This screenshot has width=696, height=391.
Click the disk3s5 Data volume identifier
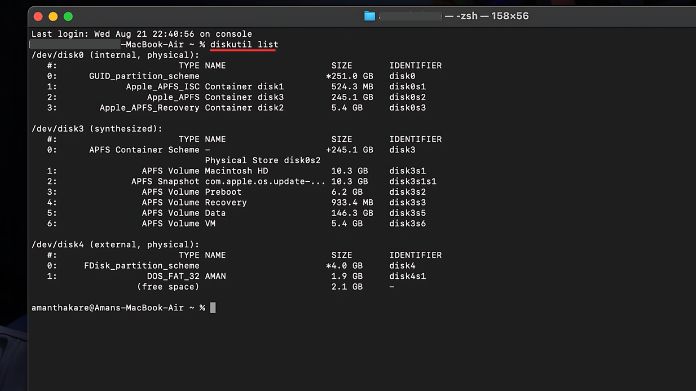(x=407, y=213)
